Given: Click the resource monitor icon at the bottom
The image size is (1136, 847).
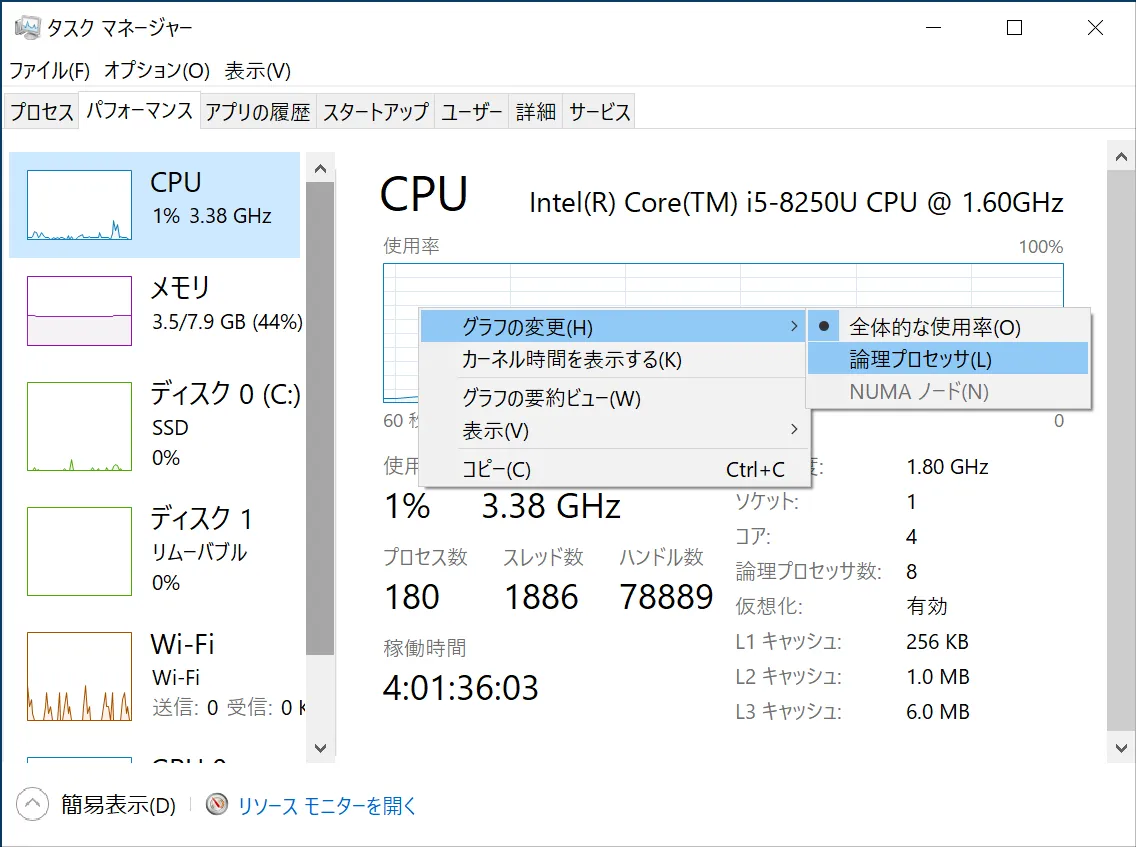Looking at the screenshot, I should coord(217,805).
